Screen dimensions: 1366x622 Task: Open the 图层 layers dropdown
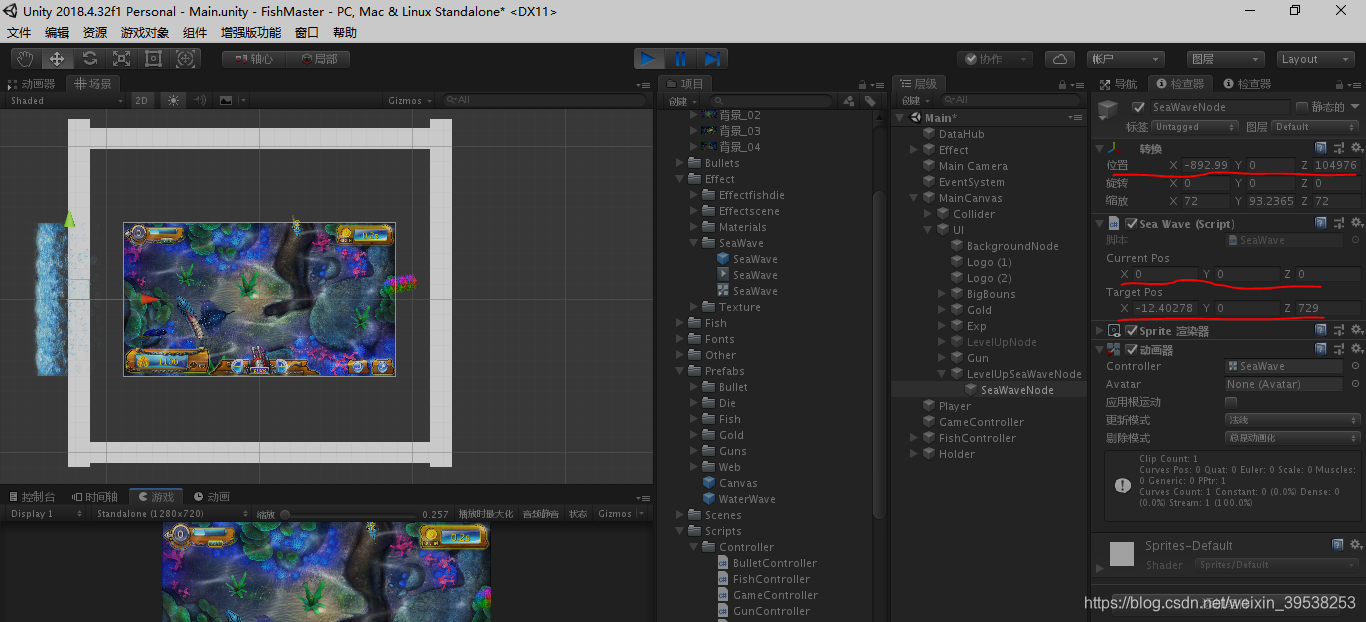[x=1224, y=59]
